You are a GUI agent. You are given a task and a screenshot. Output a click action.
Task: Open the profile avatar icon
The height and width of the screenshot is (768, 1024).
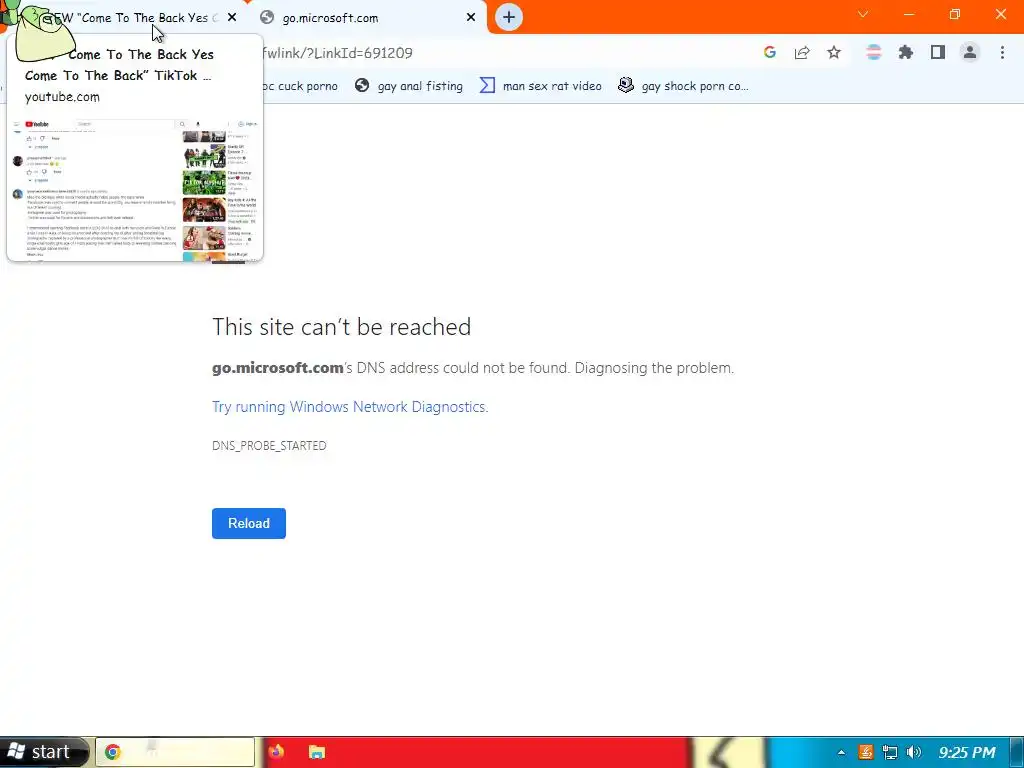coord(970,52)
